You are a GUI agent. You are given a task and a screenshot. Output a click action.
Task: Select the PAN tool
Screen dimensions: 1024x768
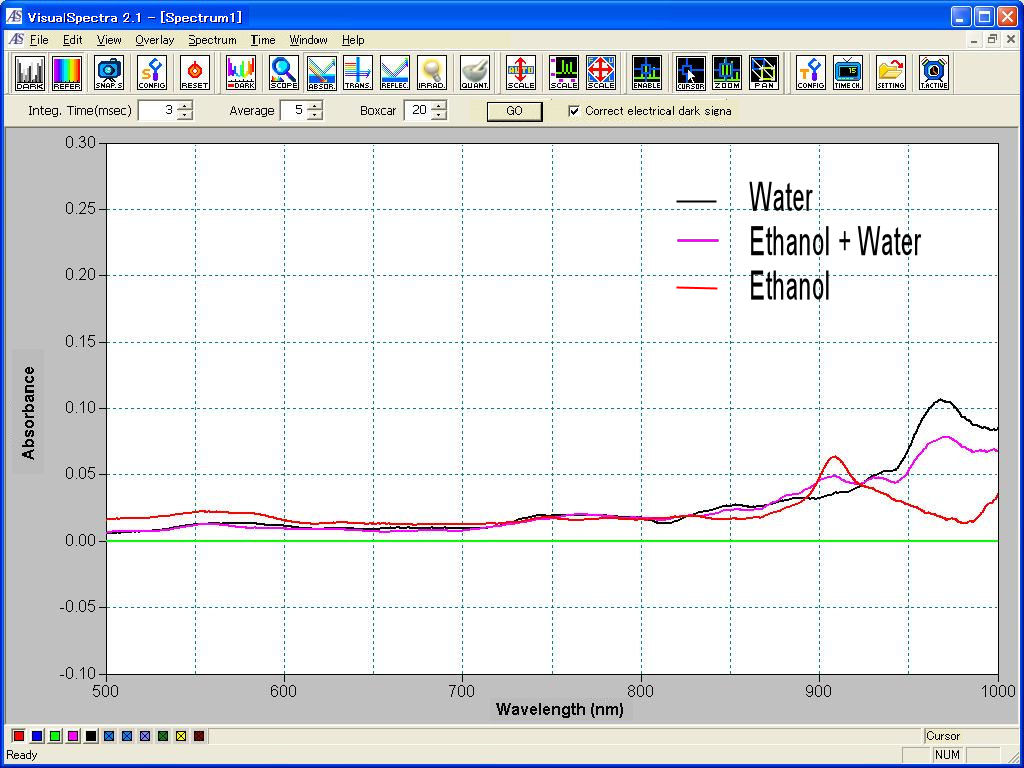[x=763, y=73]
